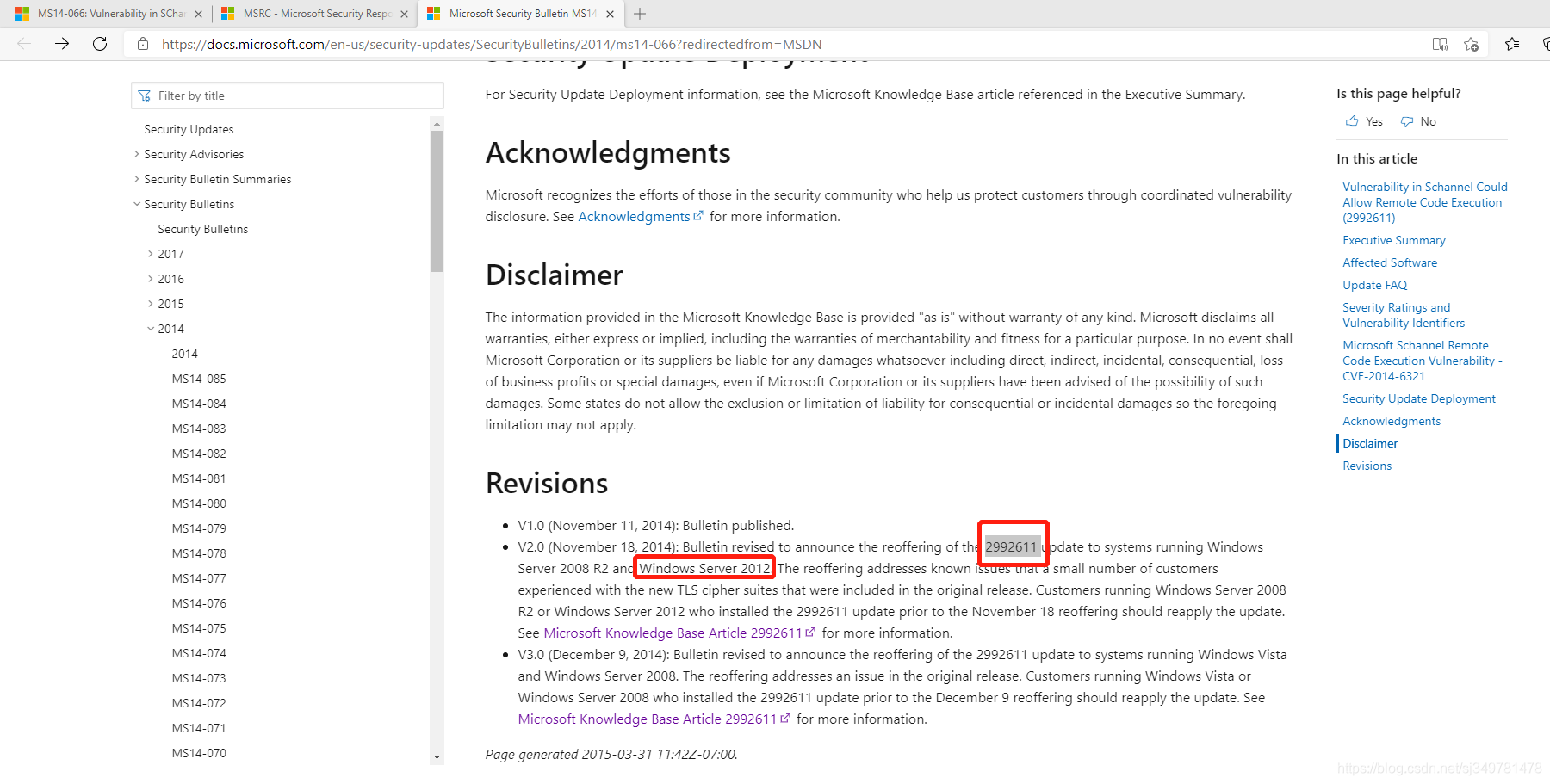Click the thumbs-up Yes feedback icon
Viewport: 1550px width, 784px height.
pos(1352,121)
